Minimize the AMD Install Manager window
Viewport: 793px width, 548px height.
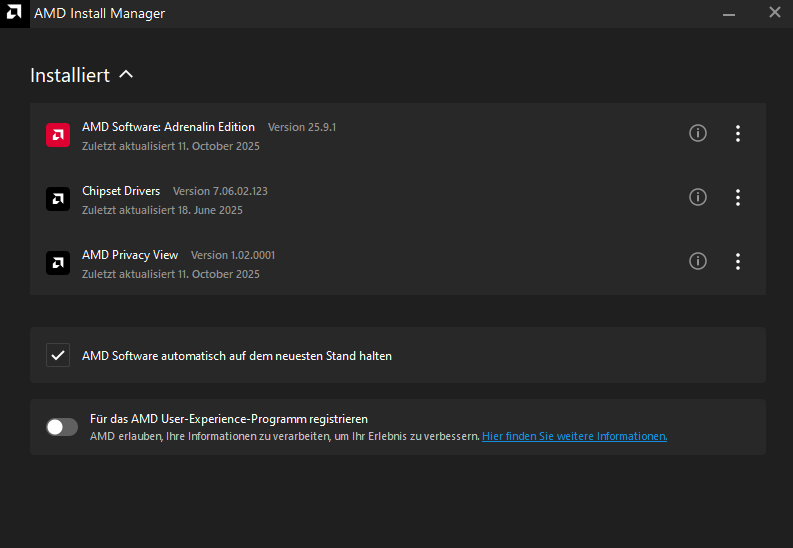(x=729, y=14)
